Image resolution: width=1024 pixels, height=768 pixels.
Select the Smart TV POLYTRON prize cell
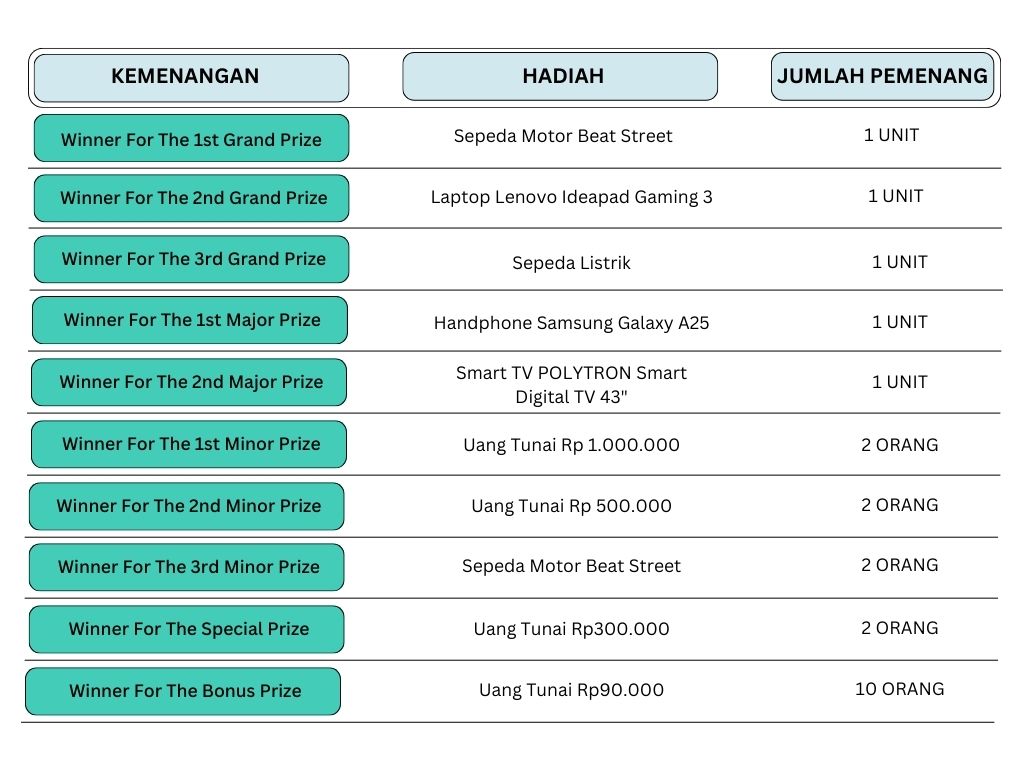[x=571, y=384]
